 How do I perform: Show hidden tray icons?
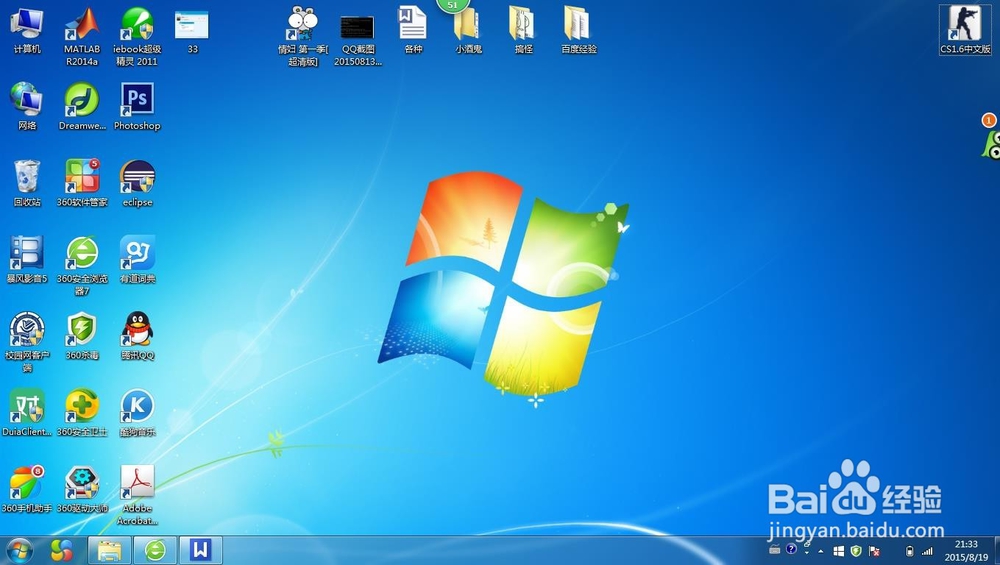point(821,551)
